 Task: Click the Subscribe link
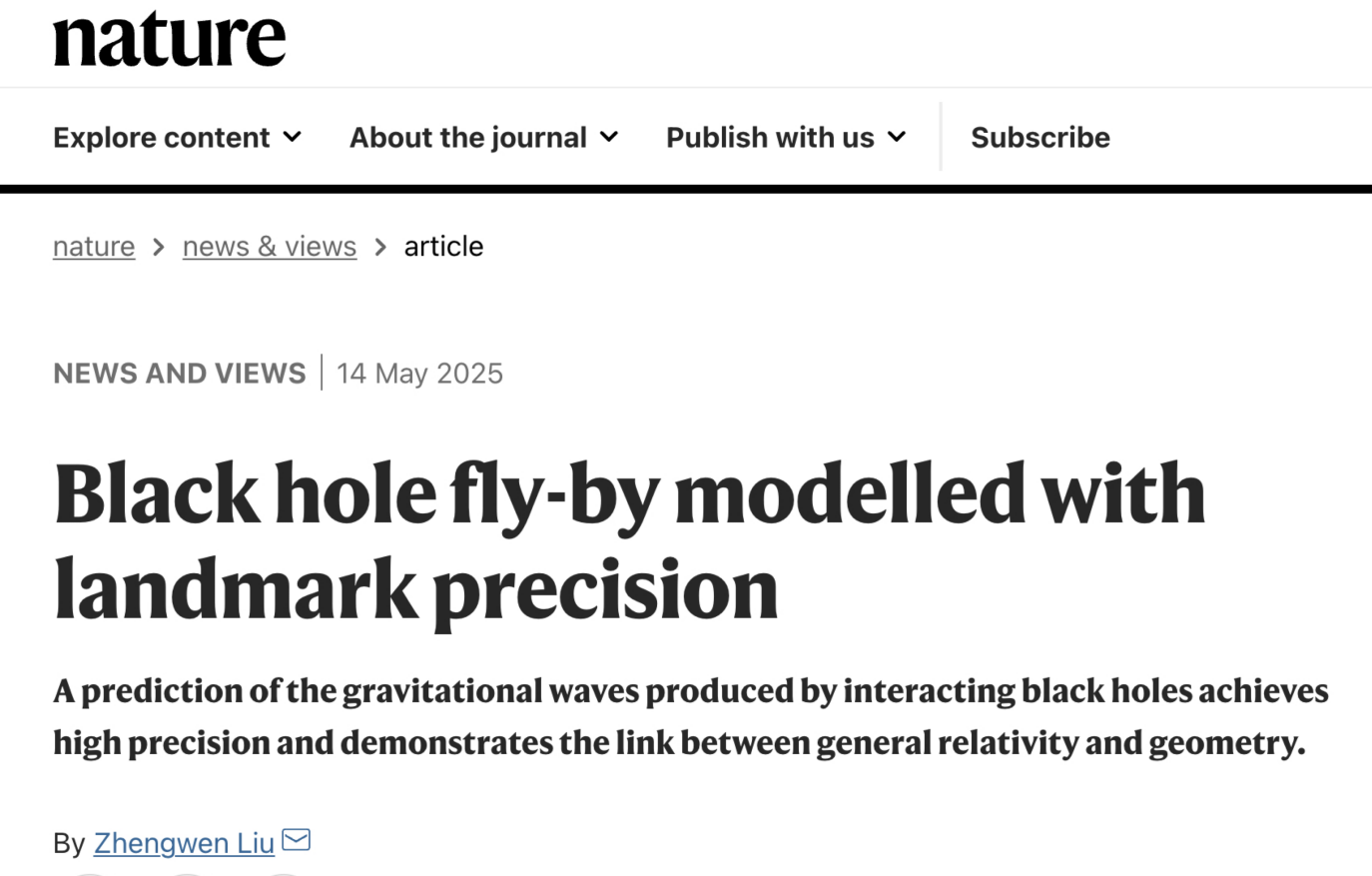[1039, 137]
